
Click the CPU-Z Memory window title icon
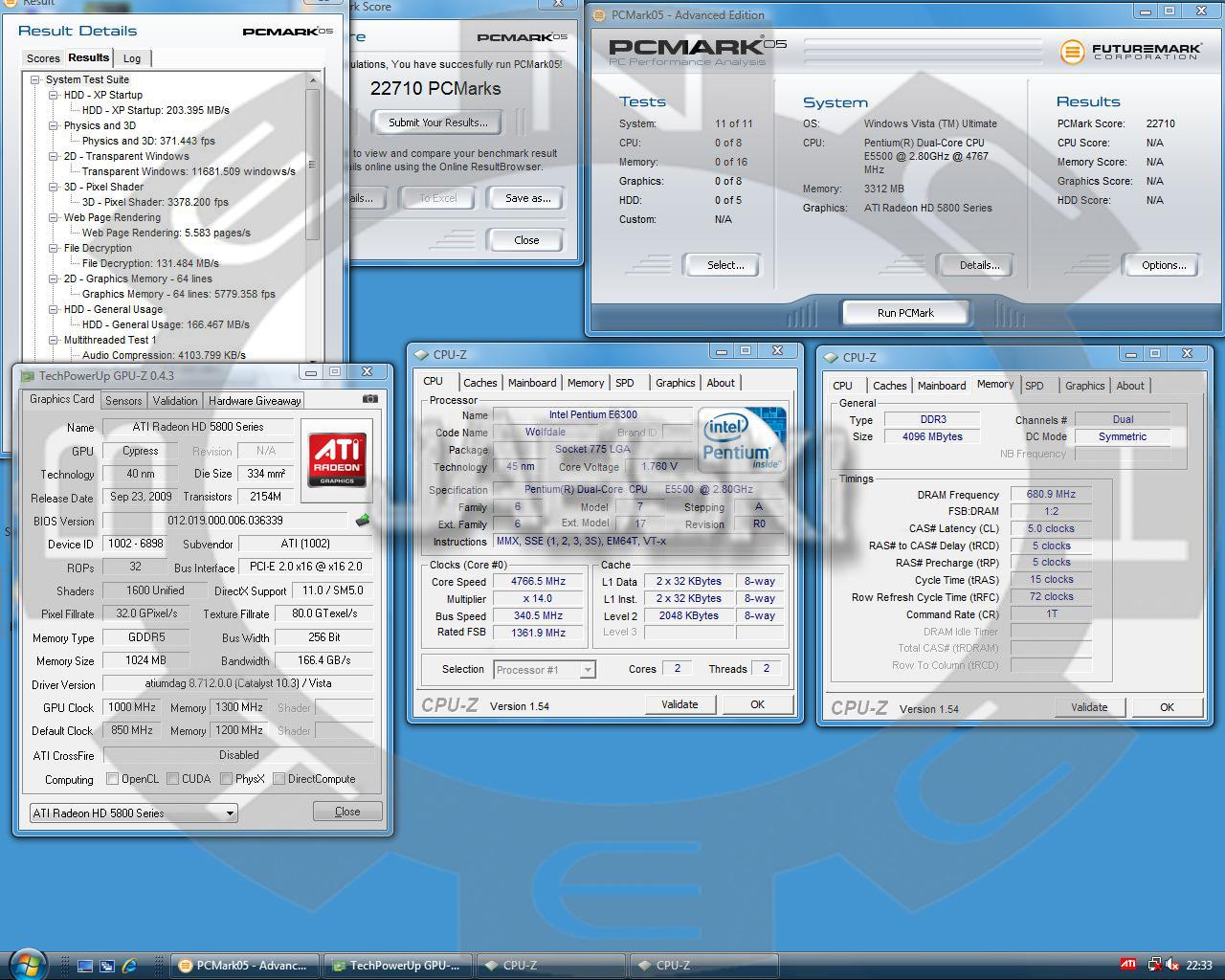point(831,357)
